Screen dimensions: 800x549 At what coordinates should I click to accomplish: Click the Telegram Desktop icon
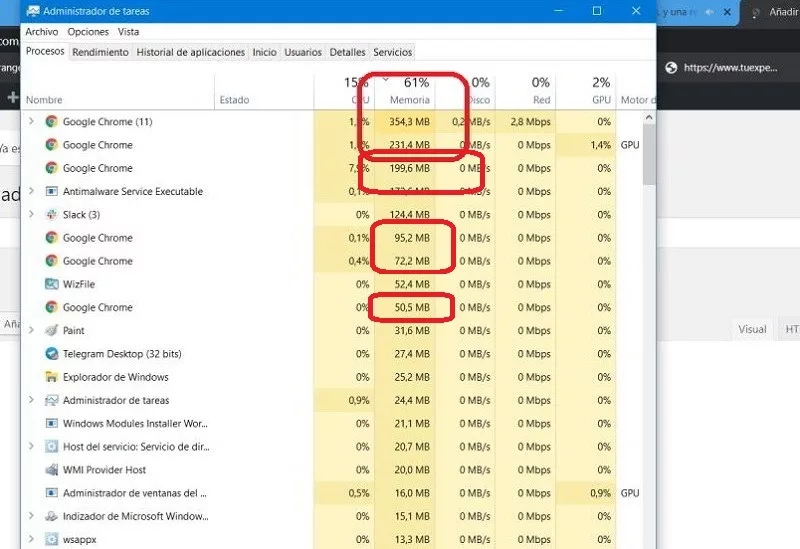pyautogui.click(x=52, y=354)
